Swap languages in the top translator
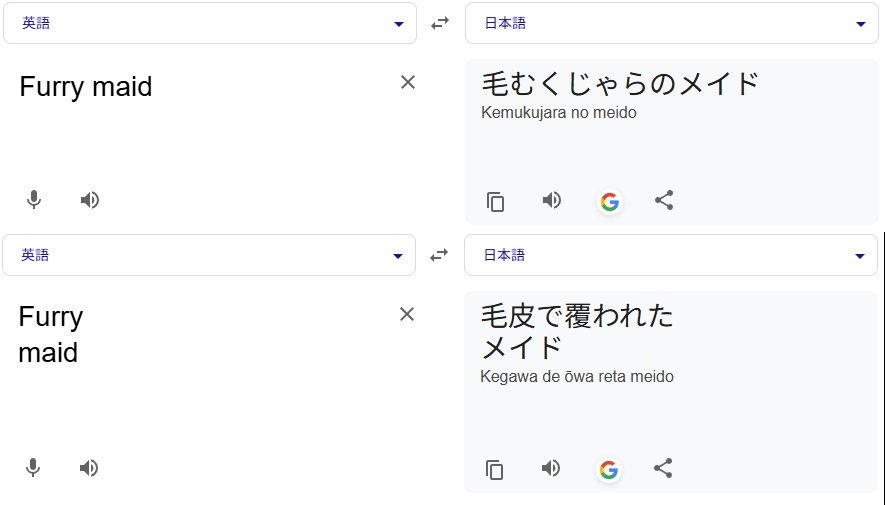885x505 pixels. [x=440, y=23]
